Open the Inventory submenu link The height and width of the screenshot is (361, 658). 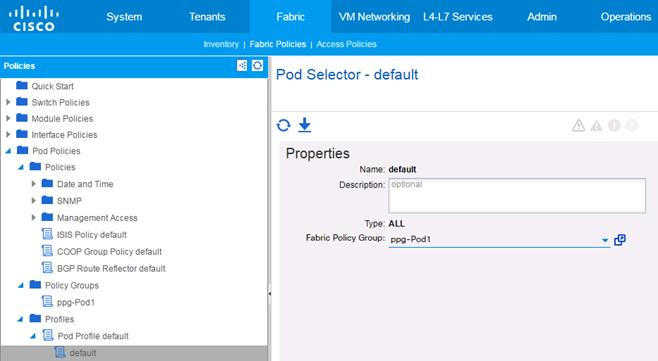pos(221,44)
